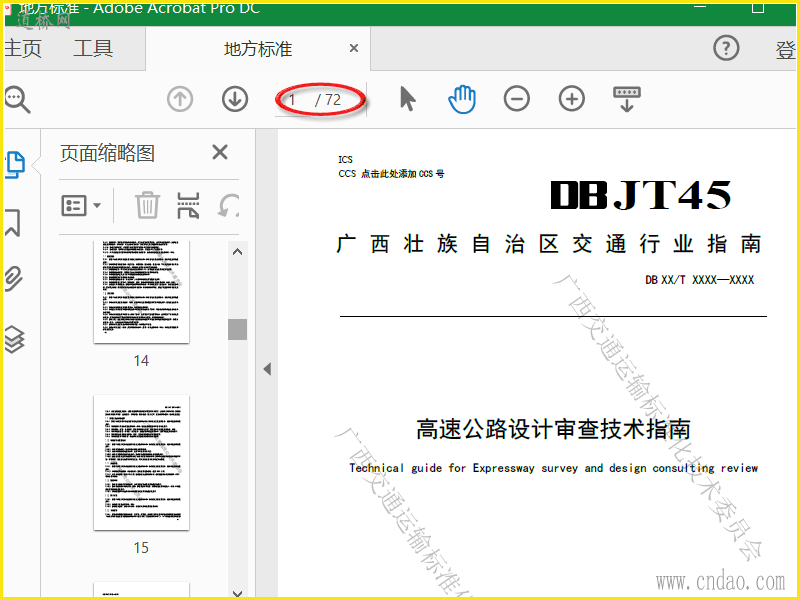
Task: Switch to the 工具 tab
Action: [x=93, y=49]
